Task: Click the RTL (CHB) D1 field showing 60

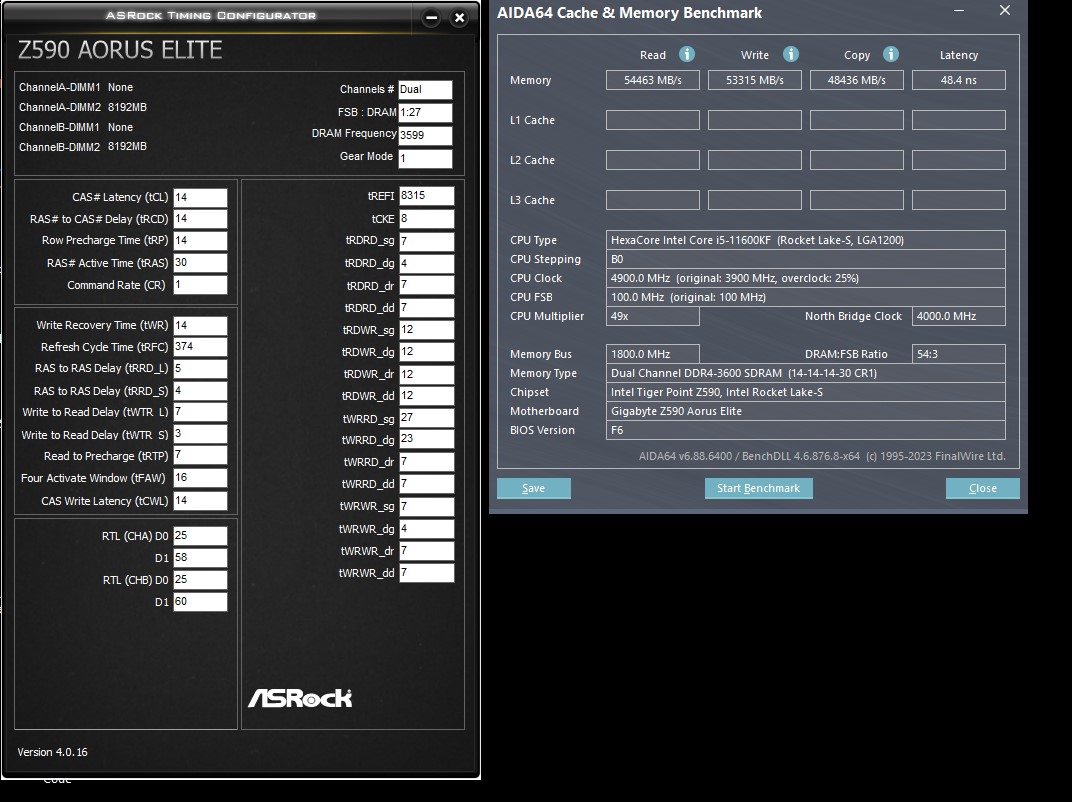Action: click(200, 602)
